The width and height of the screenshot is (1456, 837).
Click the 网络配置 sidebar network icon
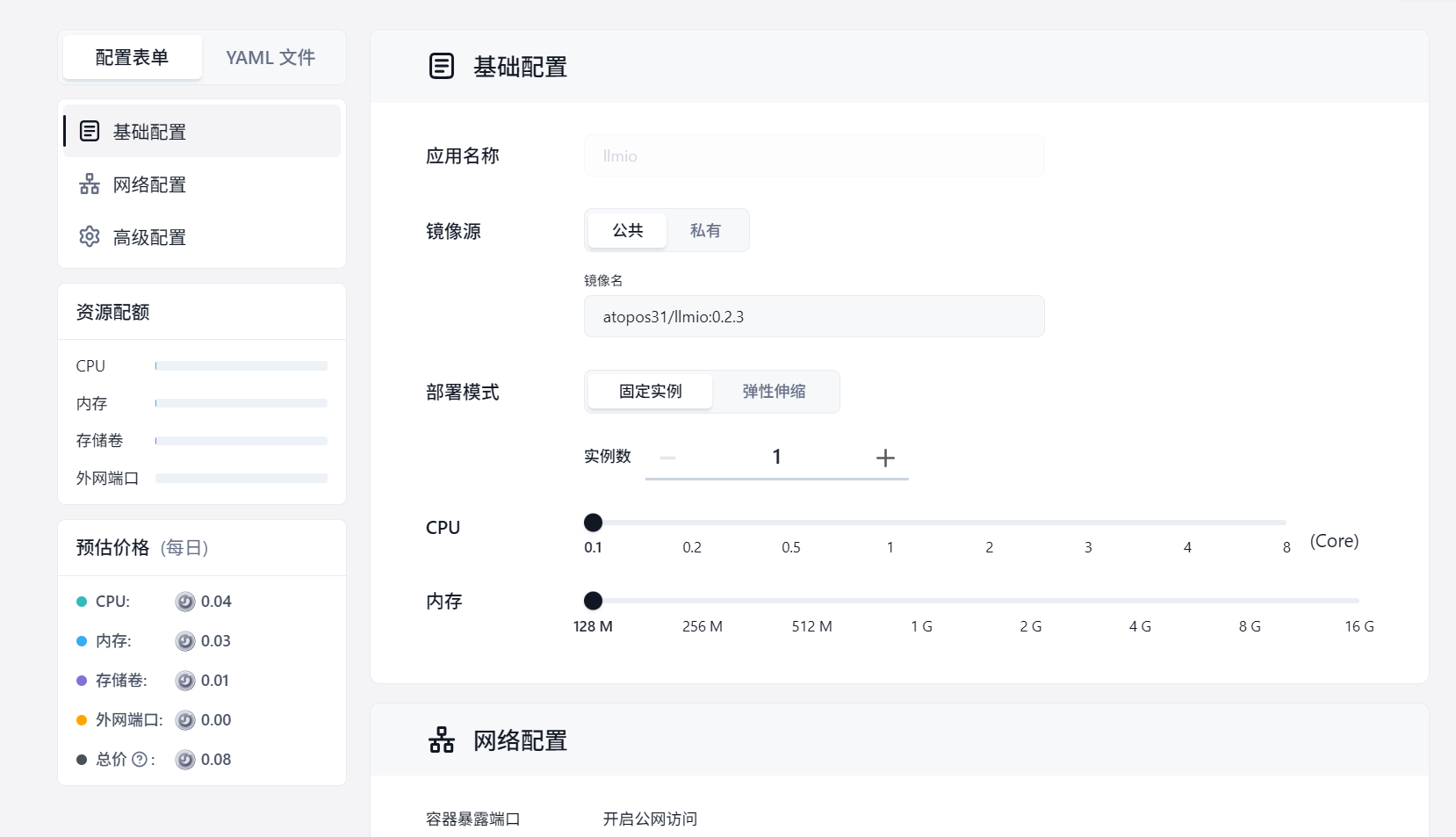point(90,184)
